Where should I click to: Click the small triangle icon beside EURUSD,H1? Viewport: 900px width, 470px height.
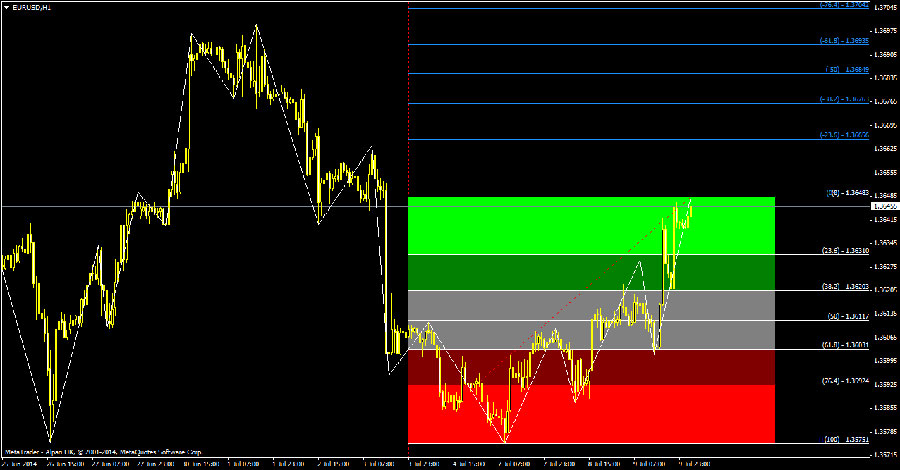click(x=6, y=7)
